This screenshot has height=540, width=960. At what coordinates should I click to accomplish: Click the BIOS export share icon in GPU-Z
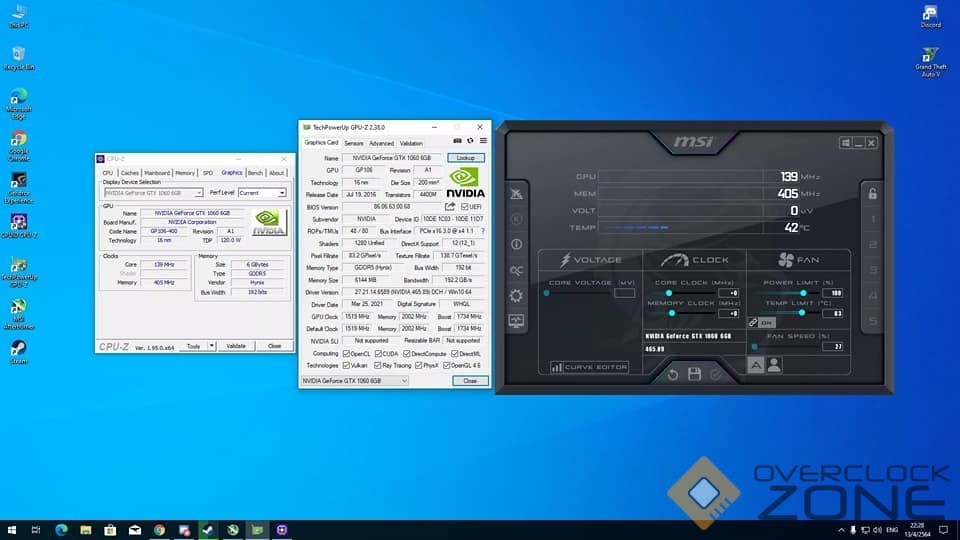click(x=450, y=207)
